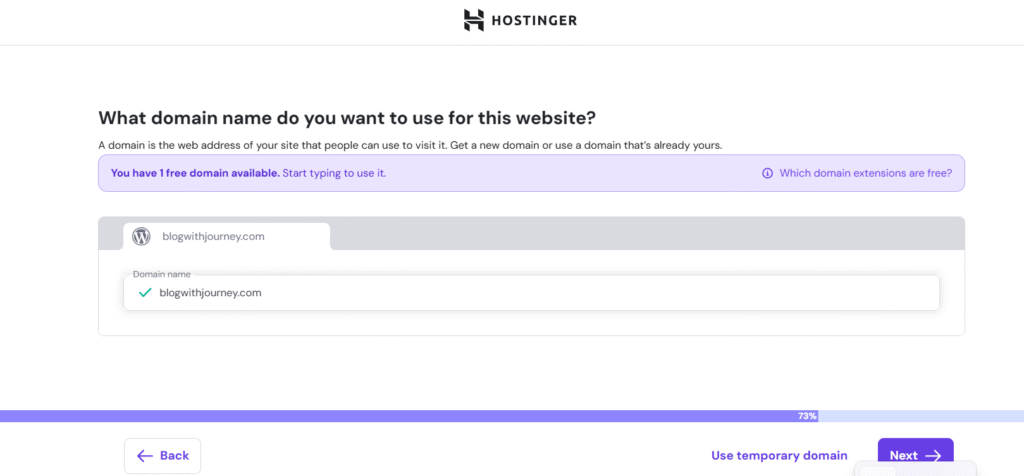Click "You have 1 free domain available" text
The width and height of the screenshot is (1024, 476).
pyautogui.click(x=195, y=173)
